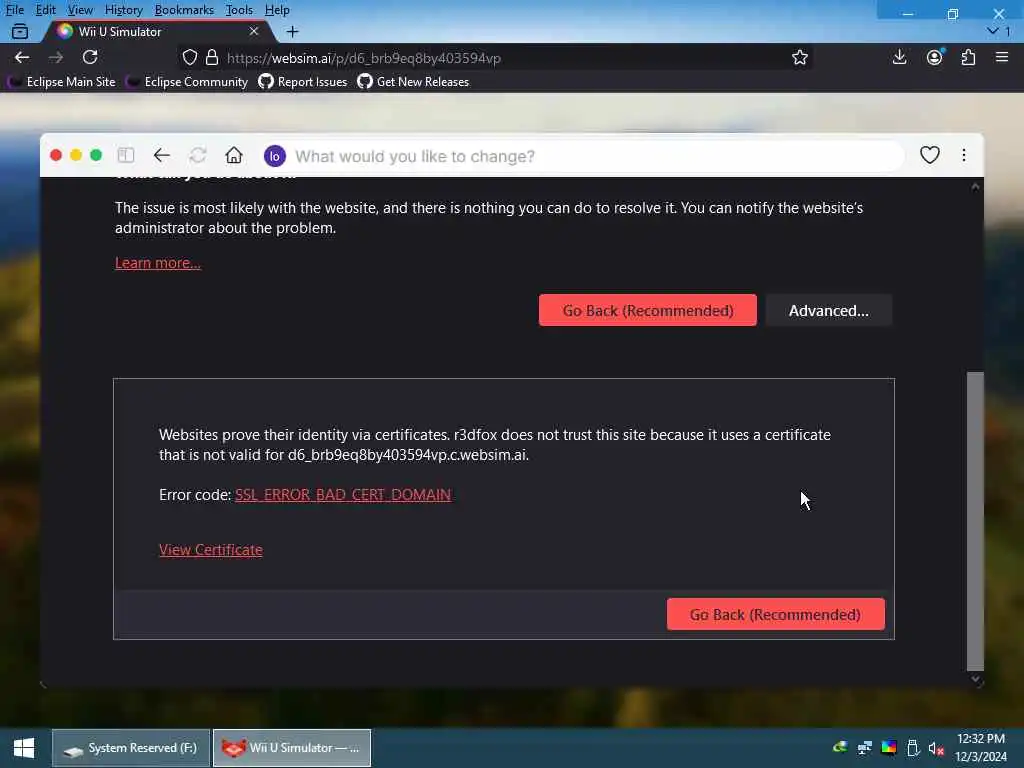Viewport: 1024px width, 768px height.
Task: Open the Bookmarks menu
Action: [184, 10]
